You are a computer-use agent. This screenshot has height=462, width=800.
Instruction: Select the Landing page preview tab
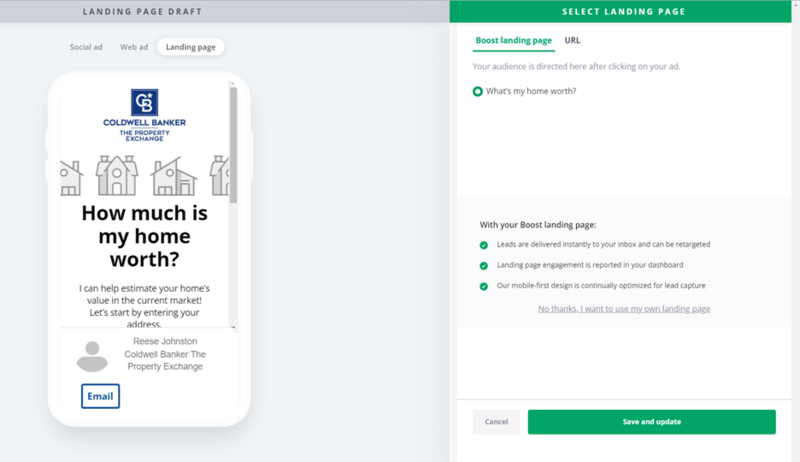pos(191,47)
